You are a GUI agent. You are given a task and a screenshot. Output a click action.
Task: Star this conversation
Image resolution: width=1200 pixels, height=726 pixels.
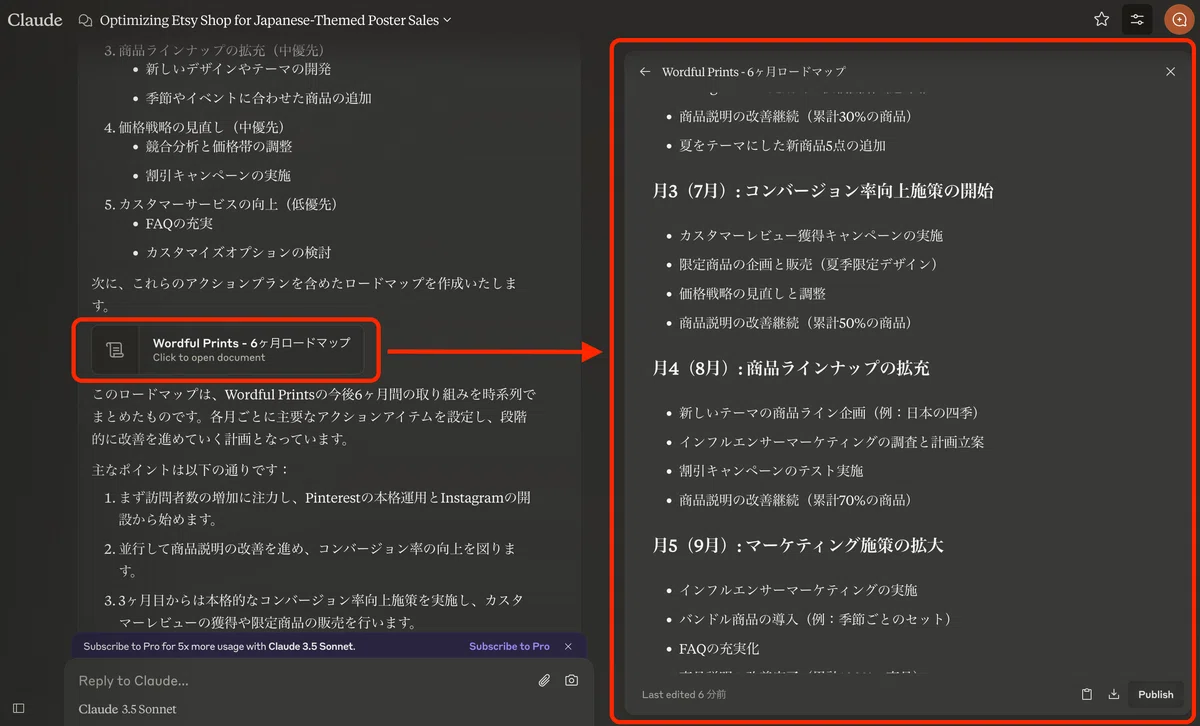[1101, 19]
